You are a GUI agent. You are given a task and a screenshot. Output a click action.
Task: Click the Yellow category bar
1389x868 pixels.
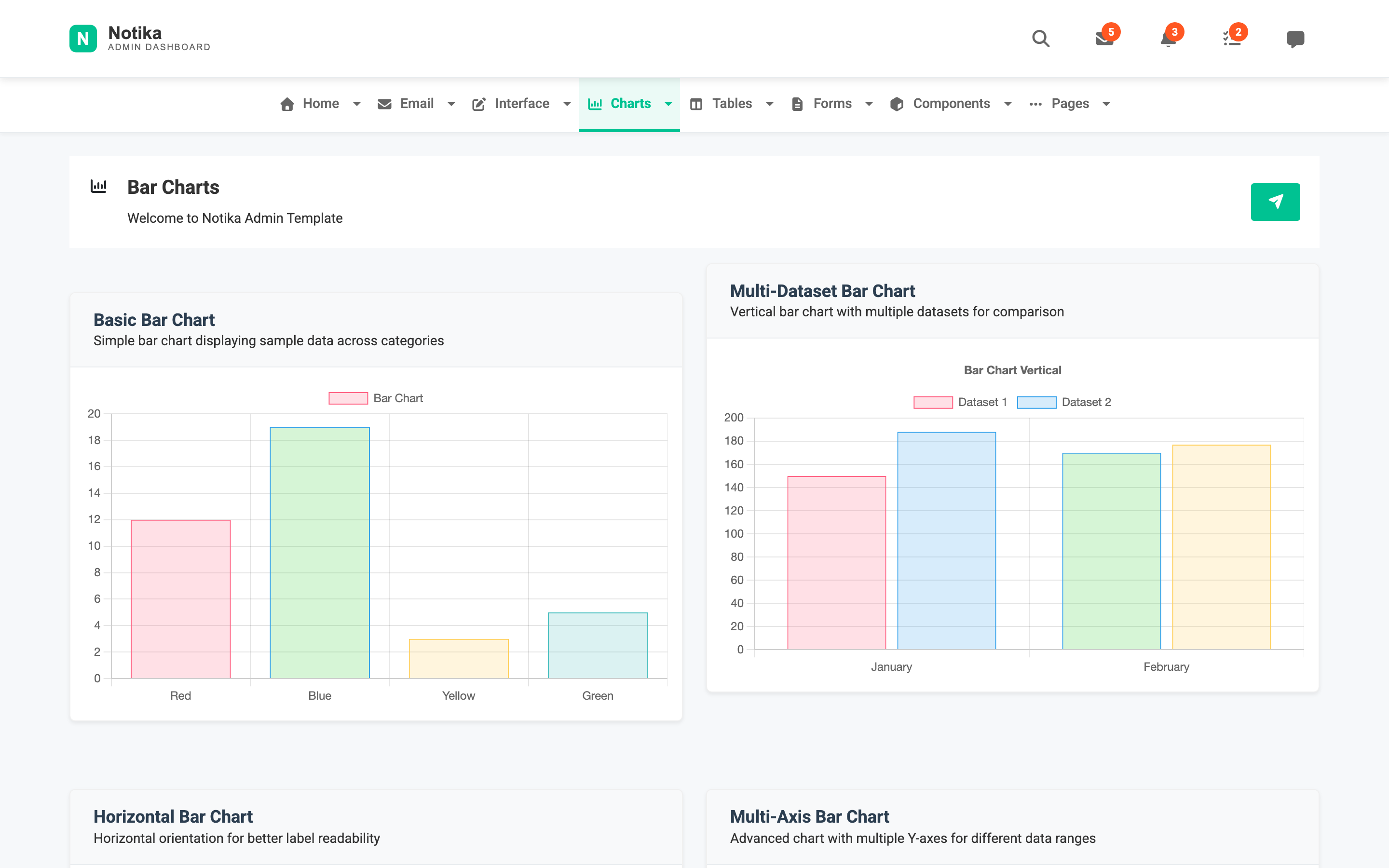pos(459,658)
